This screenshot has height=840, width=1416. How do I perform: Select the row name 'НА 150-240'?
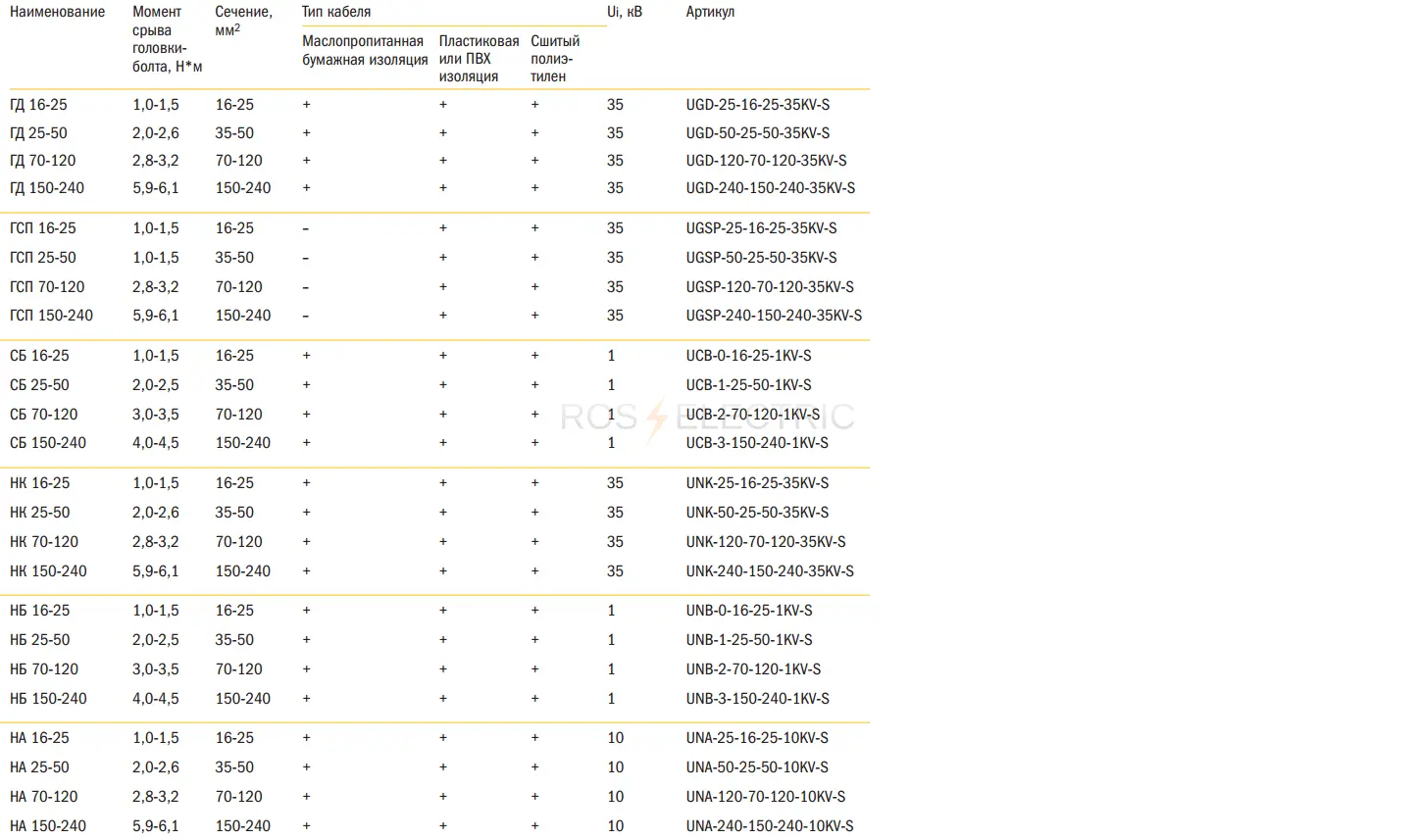[48, 826]
